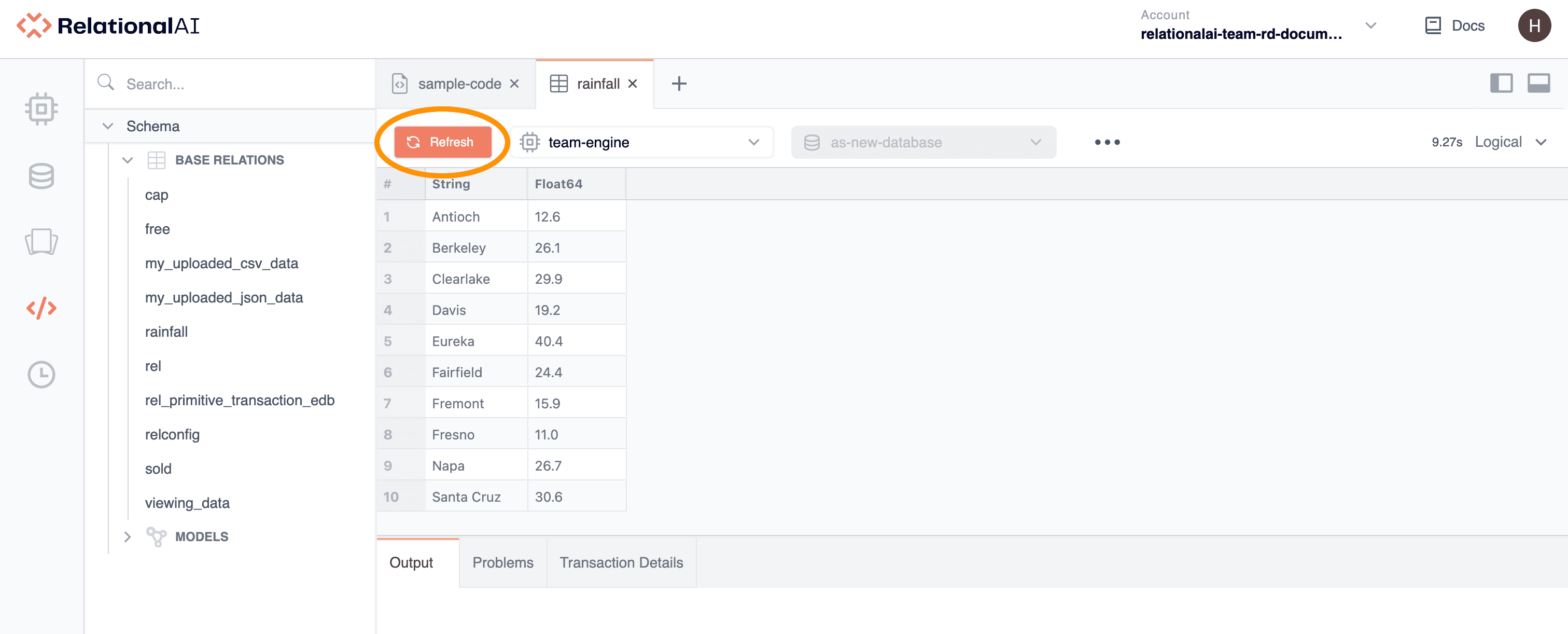The width and height of the screenshot is (1568, 634).
Task: Select the code Editor sidebar icon
Action: pyautogui.click(x=41, y=308)
